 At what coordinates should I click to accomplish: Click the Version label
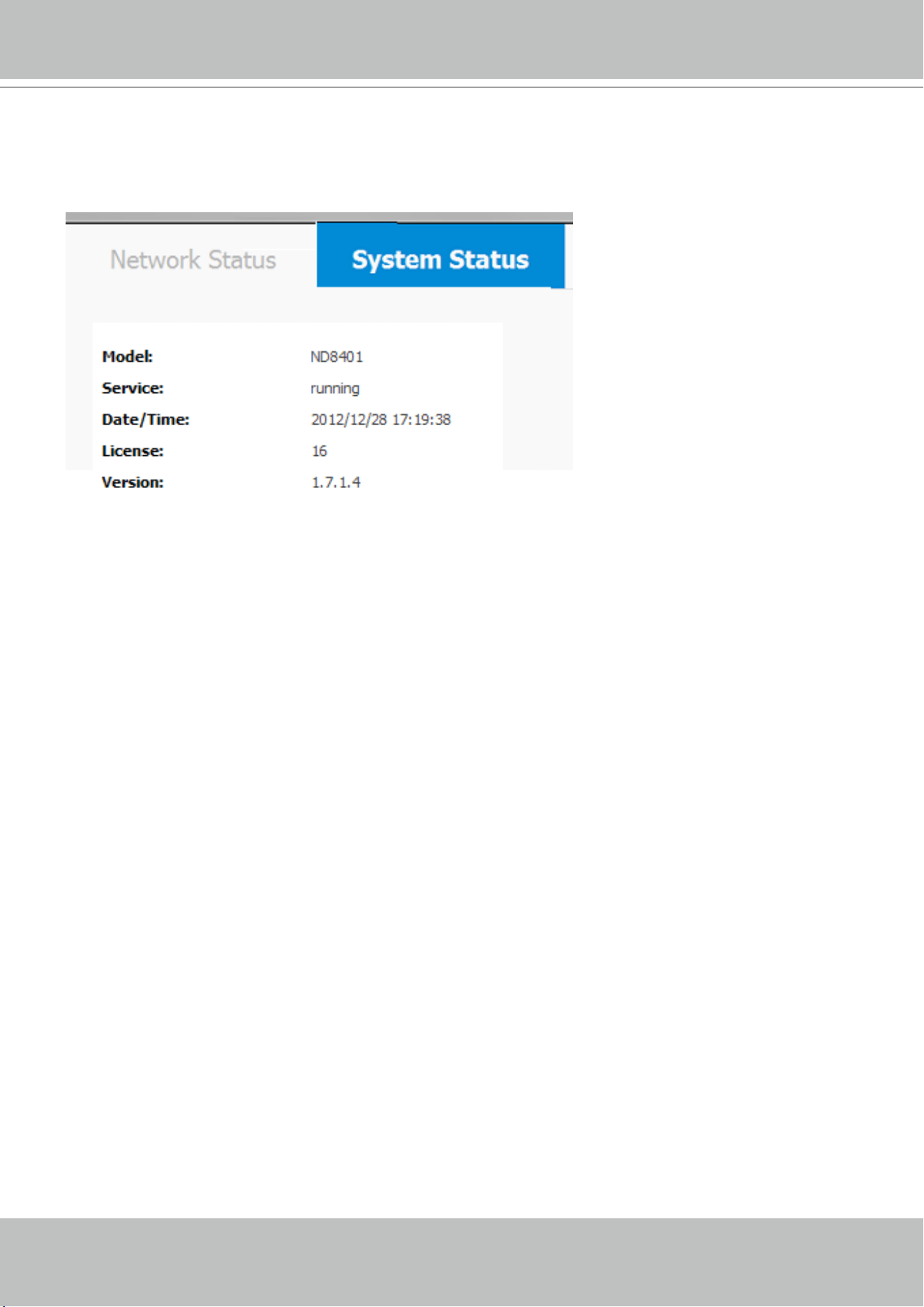tap(133, 482)
